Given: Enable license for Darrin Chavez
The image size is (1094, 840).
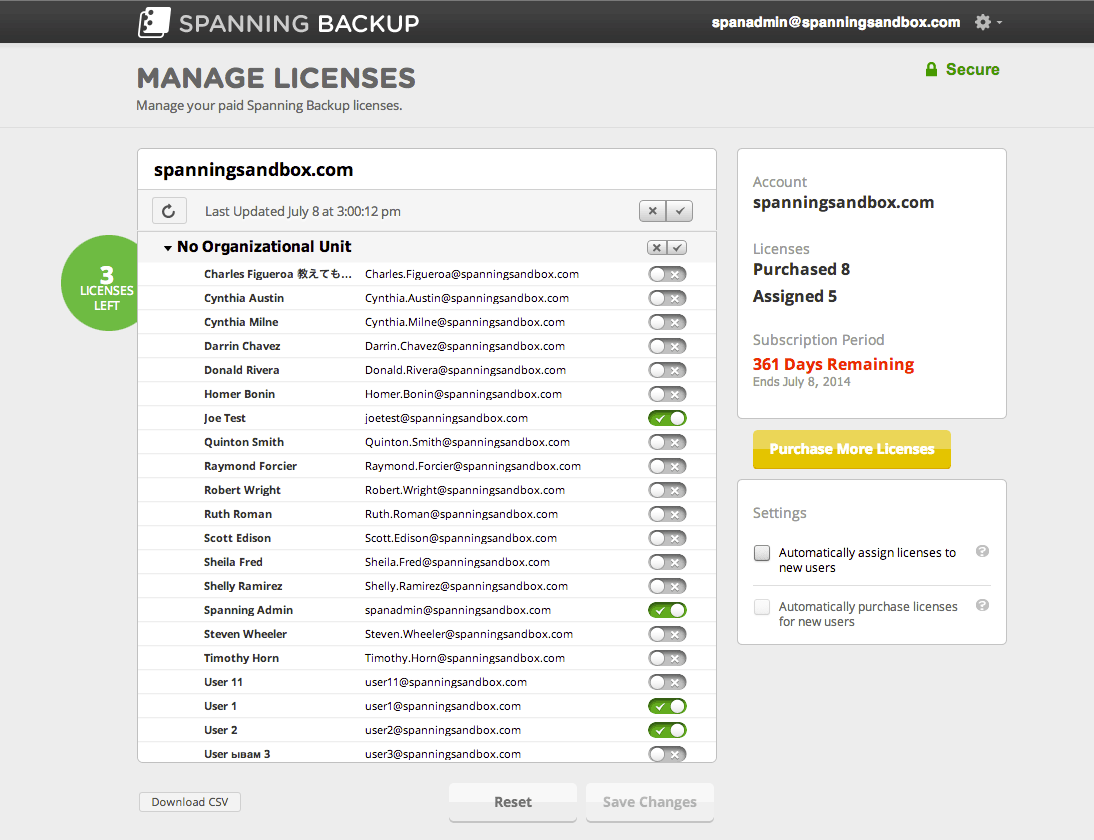Looking at the screenshot, I should click(667, 346).
